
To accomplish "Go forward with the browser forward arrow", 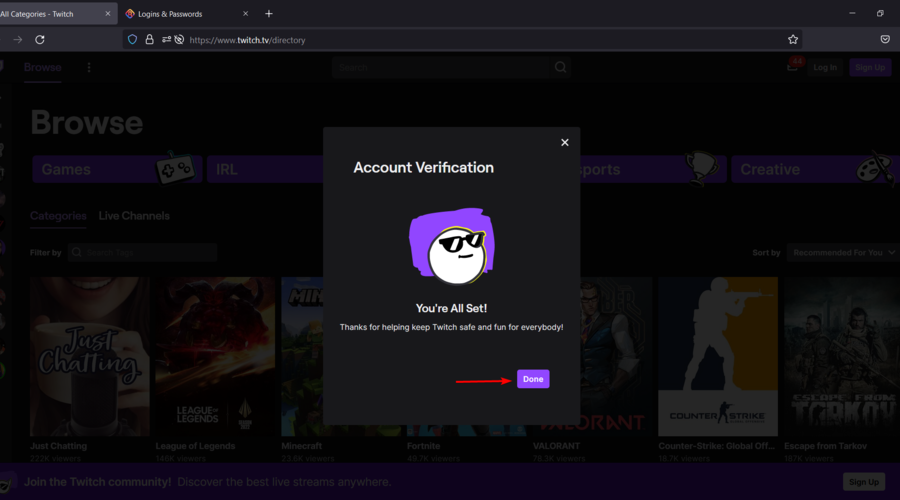I will (x=18, y=40).
